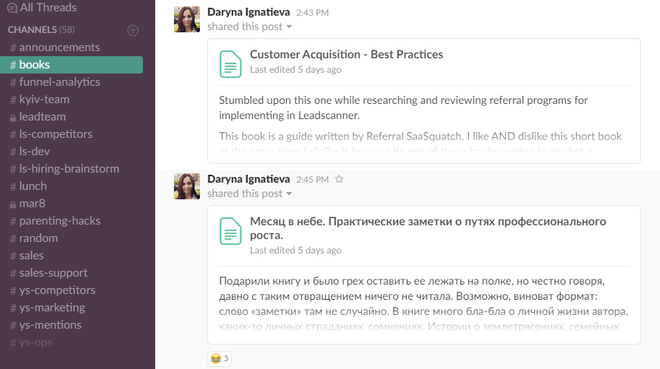Click the lock icon beside mar8
The height and width of the screenshot is (369, 660).
coord(13,204)
